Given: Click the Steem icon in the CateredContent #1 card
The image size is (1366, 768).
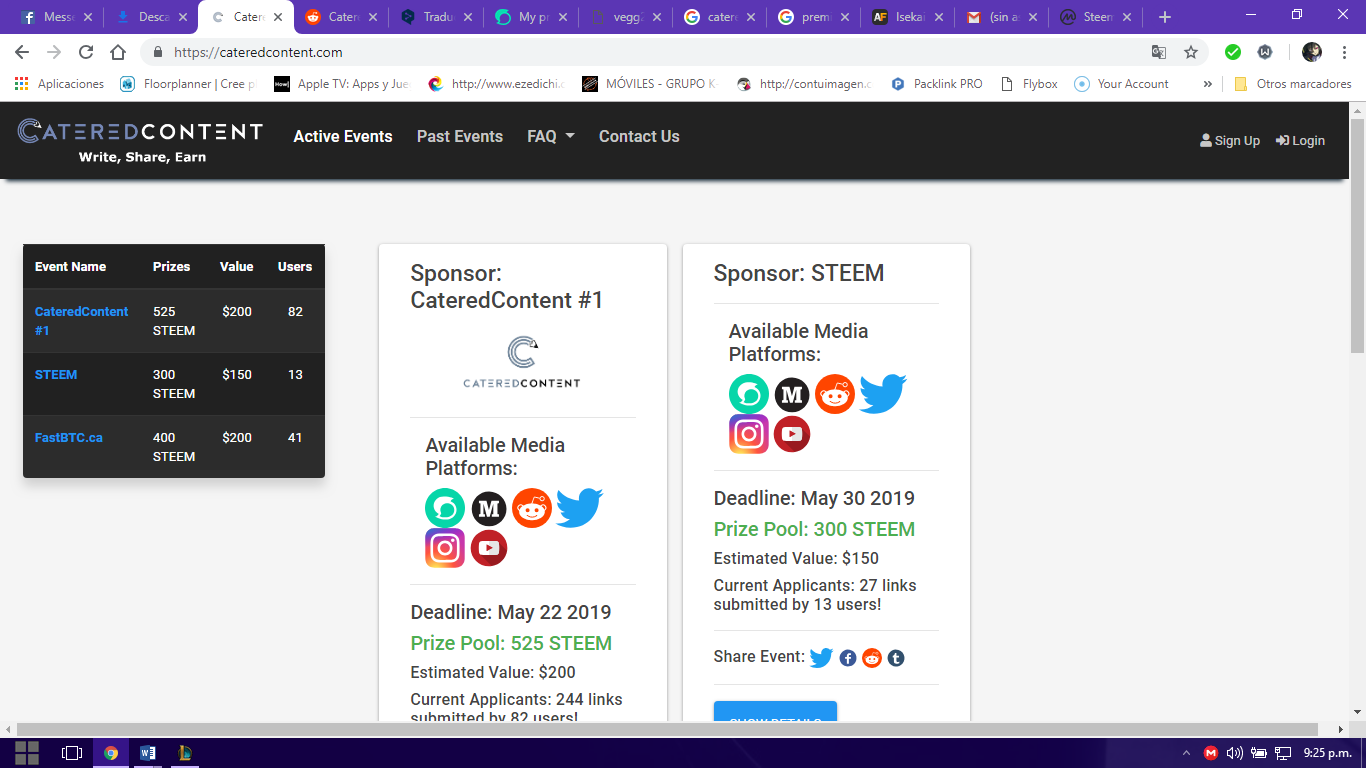Looking at the screenshot, I should [445, 508].
